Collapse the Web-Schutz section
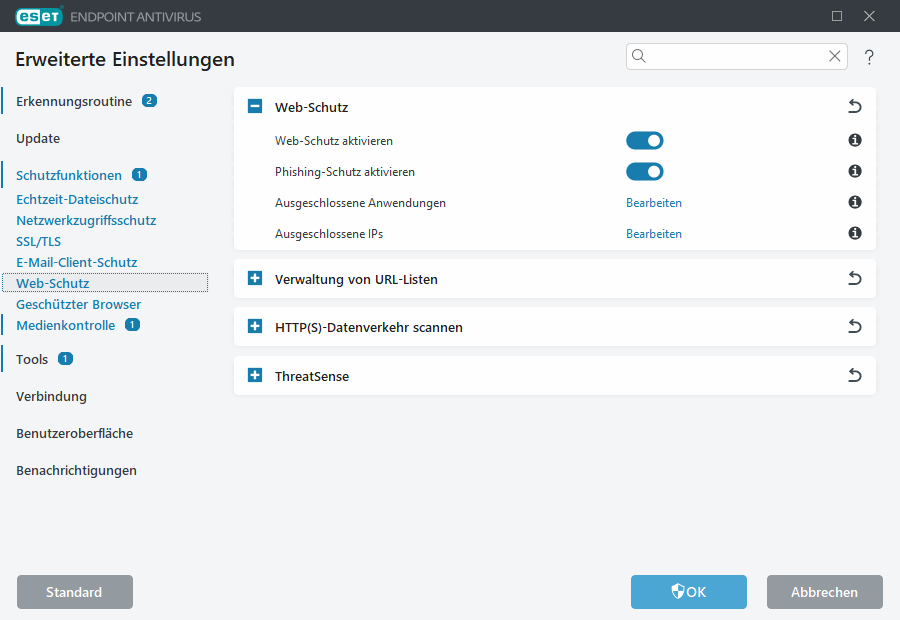 255,107
